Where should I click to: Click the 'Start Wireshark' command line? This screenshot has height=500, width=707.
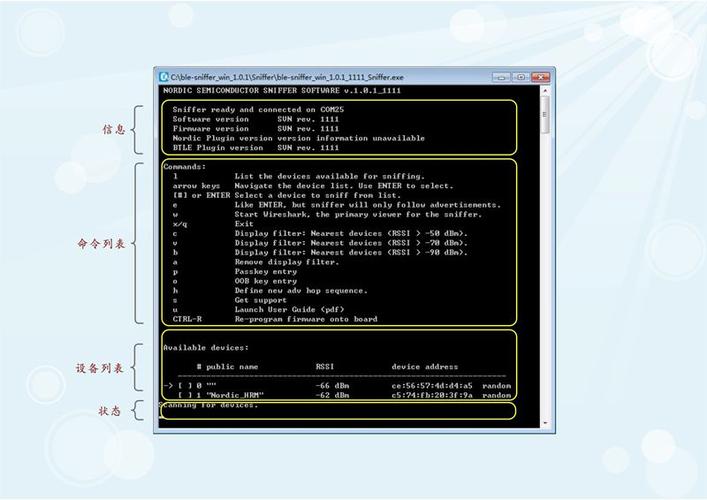click(x=327, y=214)
